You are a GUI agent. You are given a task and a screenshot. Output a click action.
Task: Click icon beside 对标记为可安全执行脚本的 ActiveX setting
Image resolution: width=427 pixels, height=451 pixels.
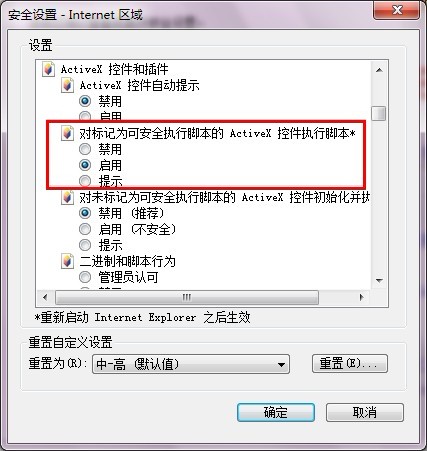67,133
